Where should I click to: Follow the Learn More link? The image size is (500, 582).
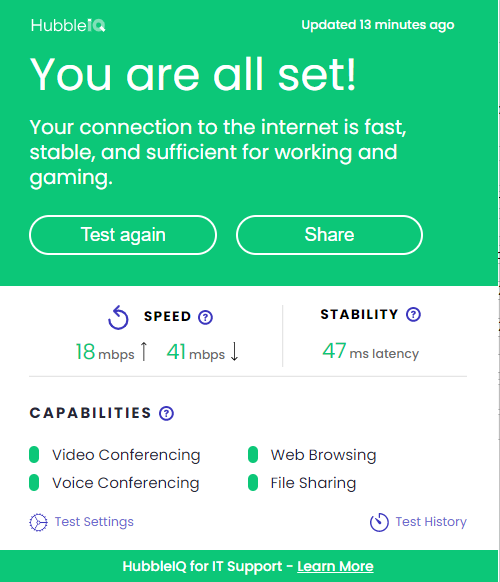click(x=335, y=566)
